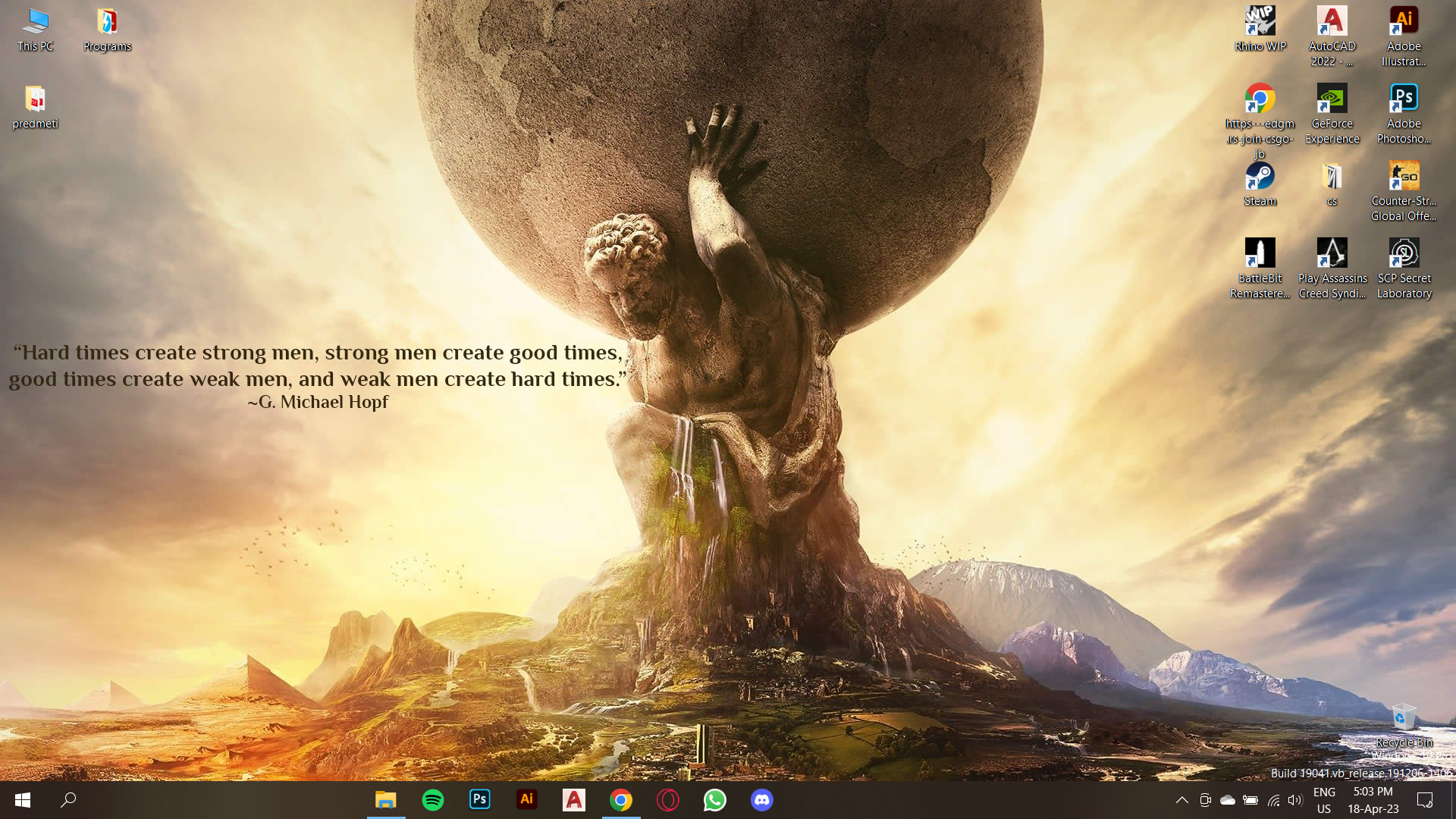1456x819 pixels.
Task: Open taskbar Search
Action: pyautogui.click(x=68, y=800)
